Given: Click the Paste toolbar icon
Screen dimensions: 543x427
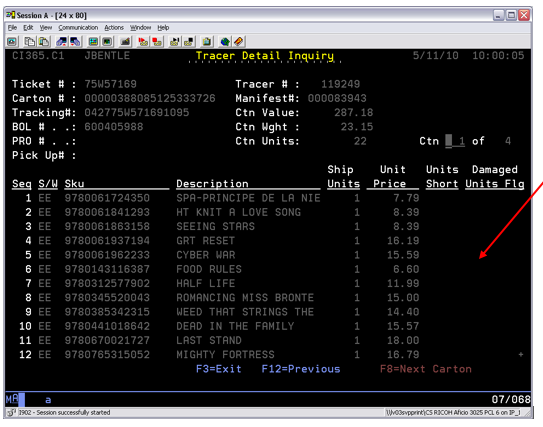Looking at the screenshot, I should click(x=44, y=42).
